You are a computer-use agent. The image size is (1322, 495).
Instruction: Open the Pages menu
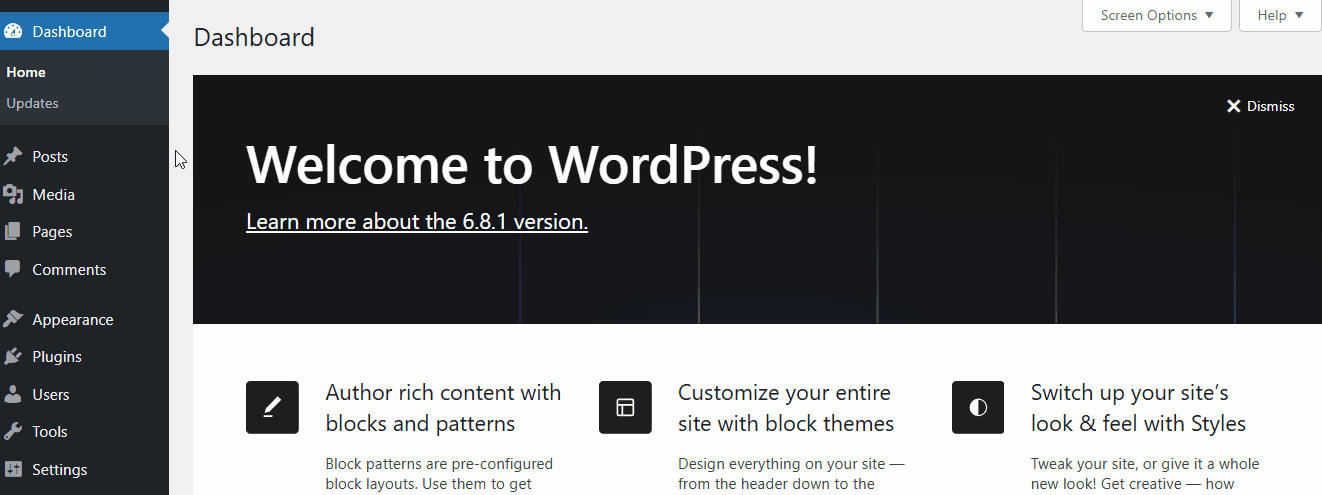coord(84,232)
